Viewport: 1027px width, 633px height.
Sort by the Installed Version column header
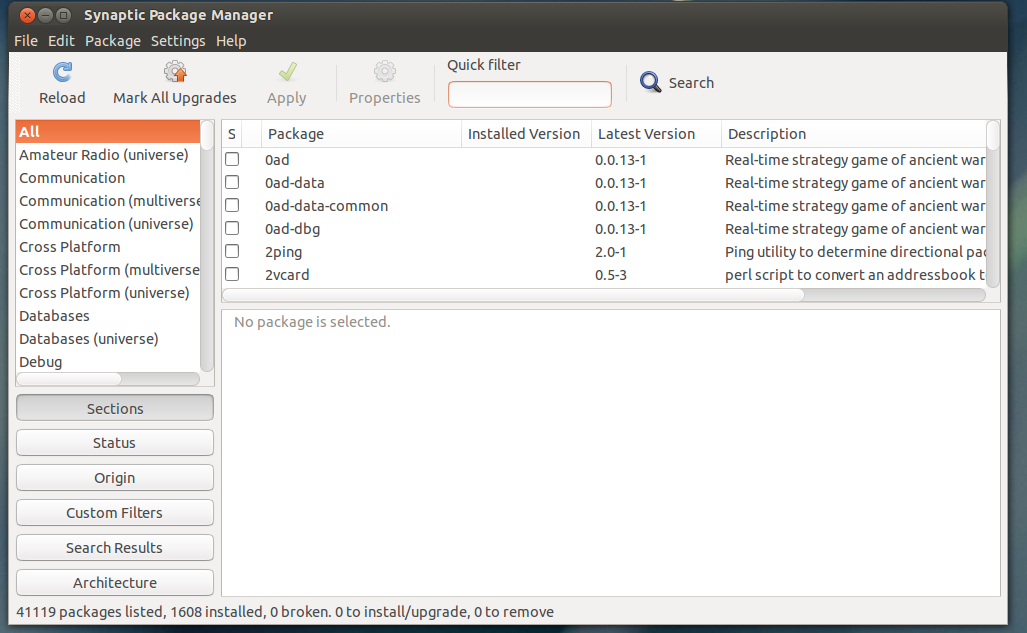524,134
